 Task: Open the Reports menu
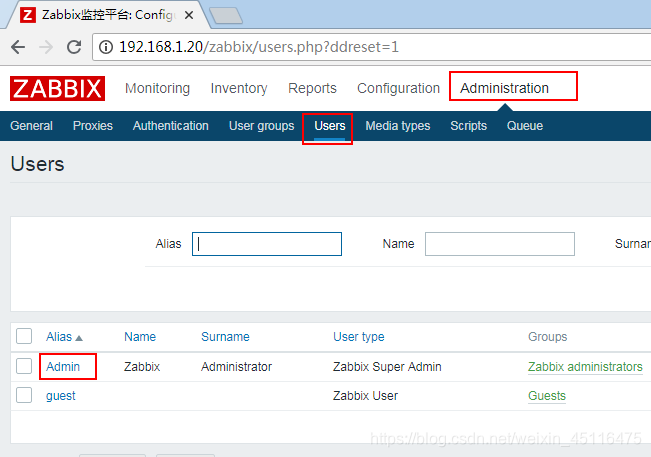(x=312, y=88)
